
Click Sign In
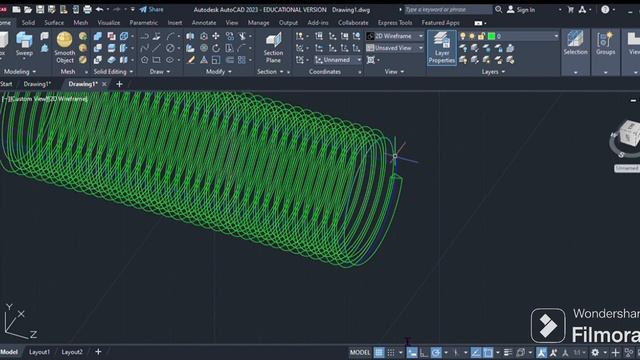[x=521, y=9]
